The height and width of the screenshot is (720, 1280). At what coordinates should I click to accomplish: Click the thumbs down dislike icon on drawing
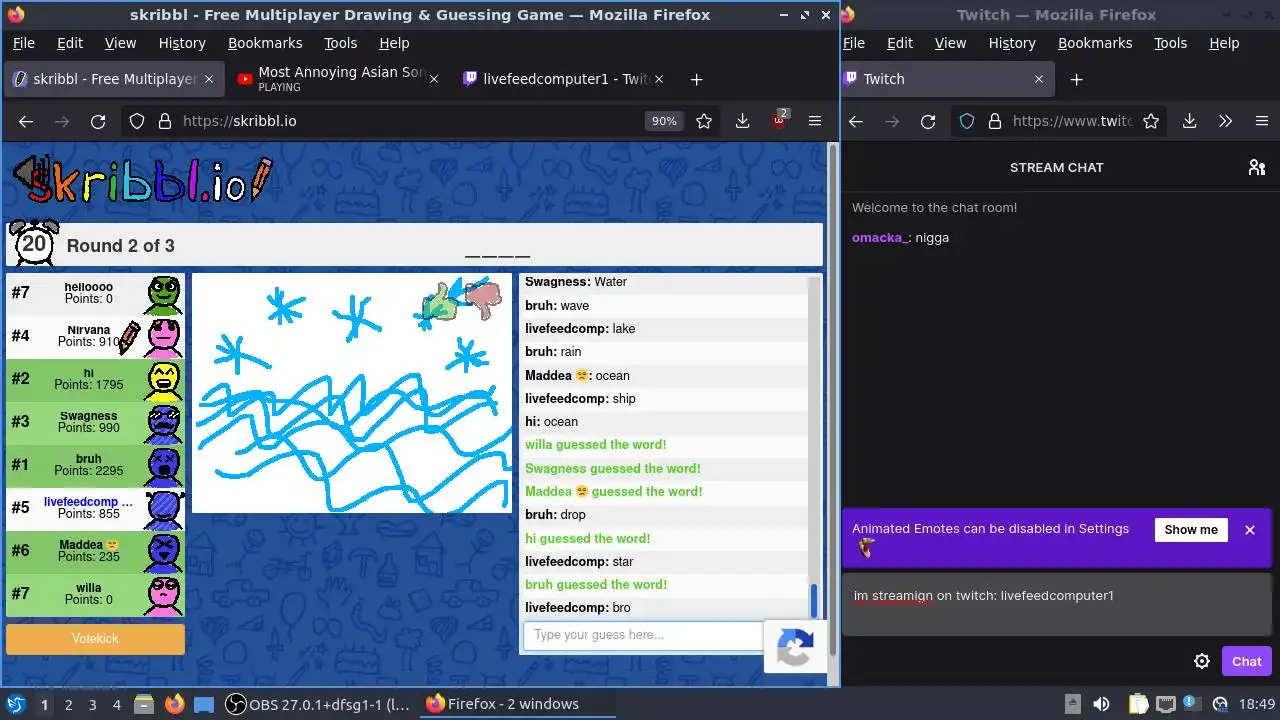483,300
